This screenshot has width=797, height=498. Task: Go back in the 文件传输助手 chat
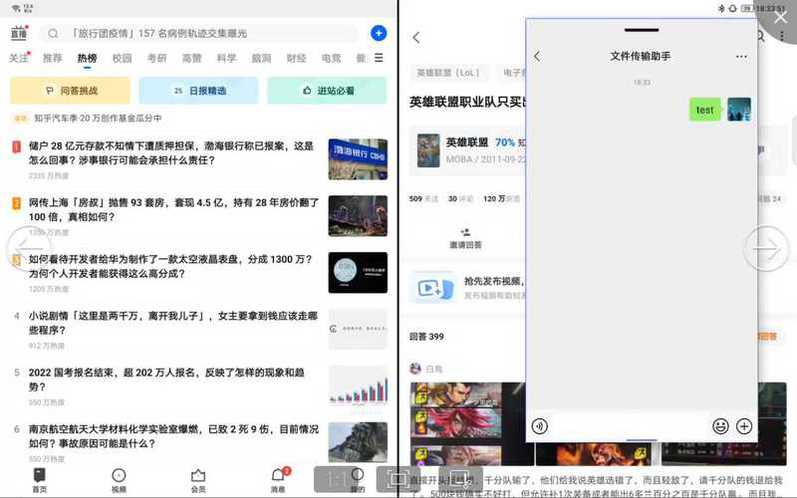tap(538, 56)
